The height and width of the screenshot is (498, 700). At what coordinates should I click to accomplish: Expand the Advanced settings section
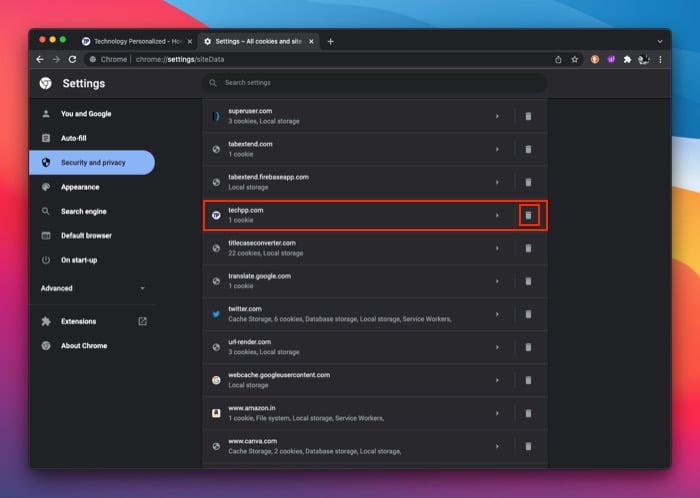coord(93,288)
